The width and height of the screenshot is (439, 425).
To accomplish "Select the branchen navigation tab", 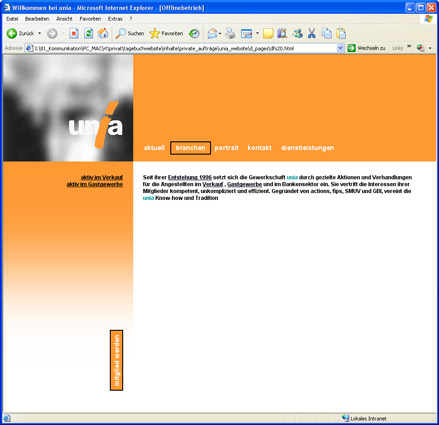I will click(190, 148).
